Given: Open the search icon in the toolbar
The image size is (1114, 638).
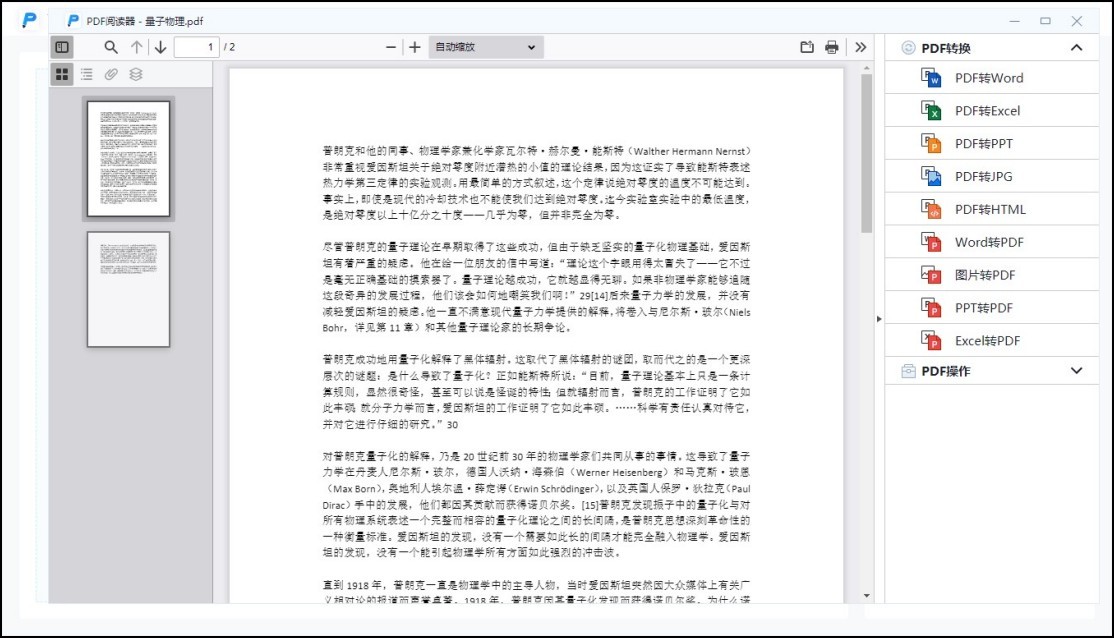Looking at the screenshot, I should (x=110, y=46).
